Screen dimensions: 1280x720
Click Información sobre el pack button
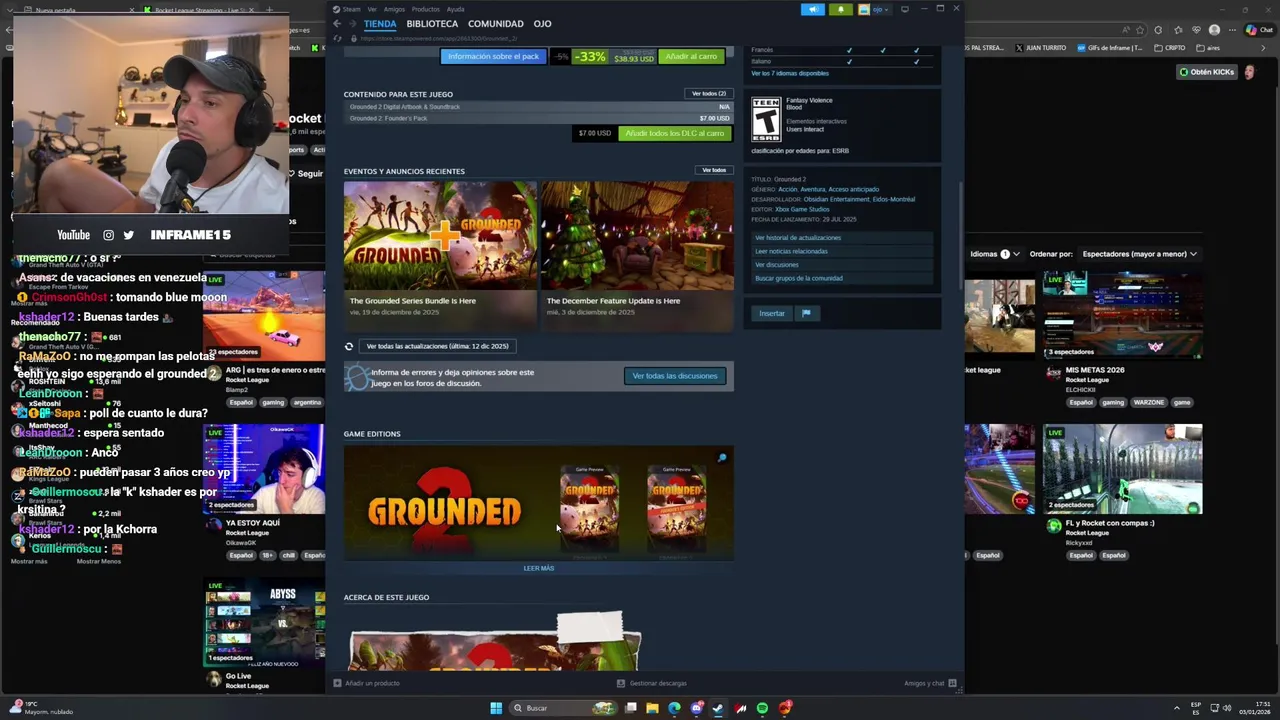tap(493, 56)
